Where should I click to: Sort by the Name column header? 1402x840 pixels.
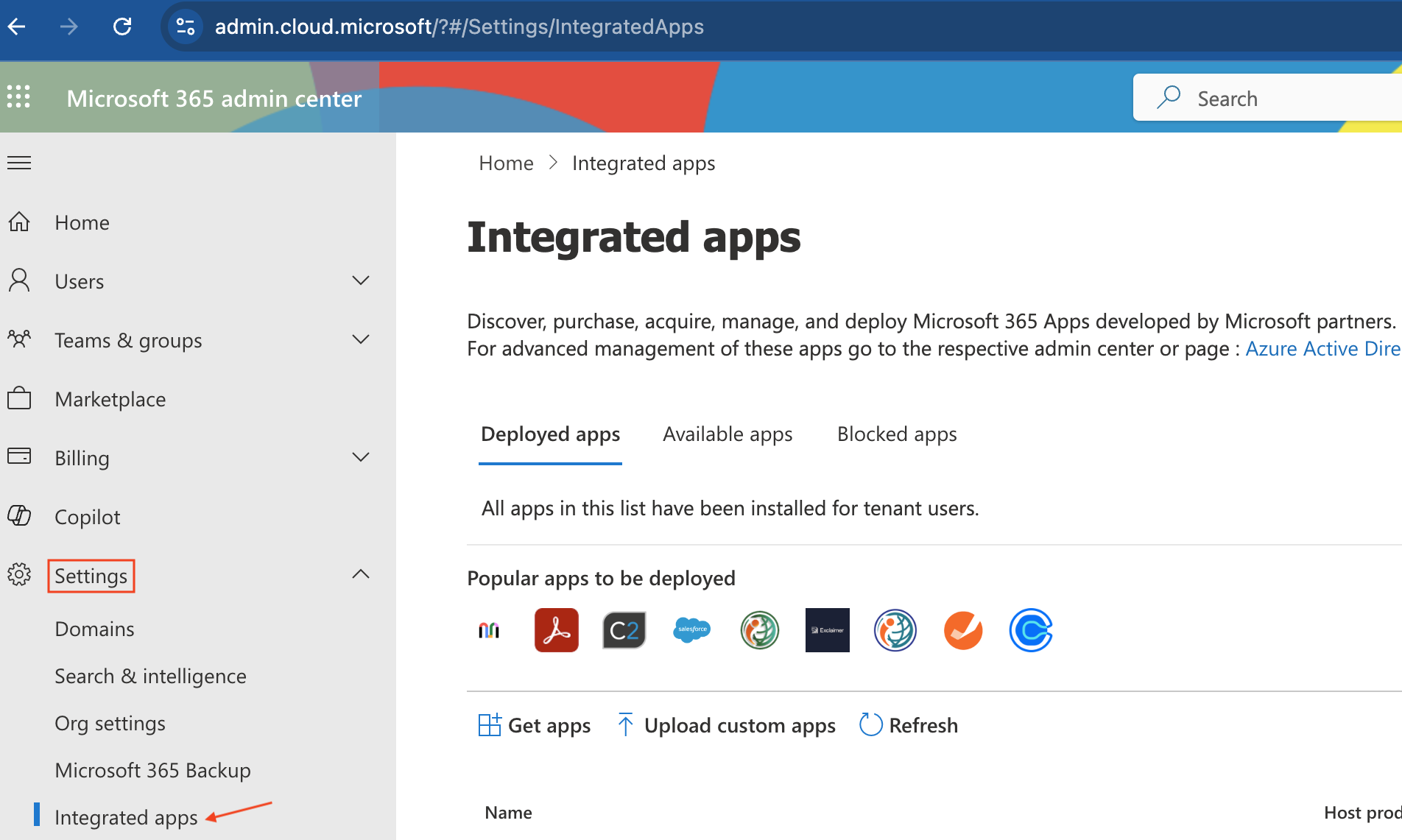(x=509, y=813)
